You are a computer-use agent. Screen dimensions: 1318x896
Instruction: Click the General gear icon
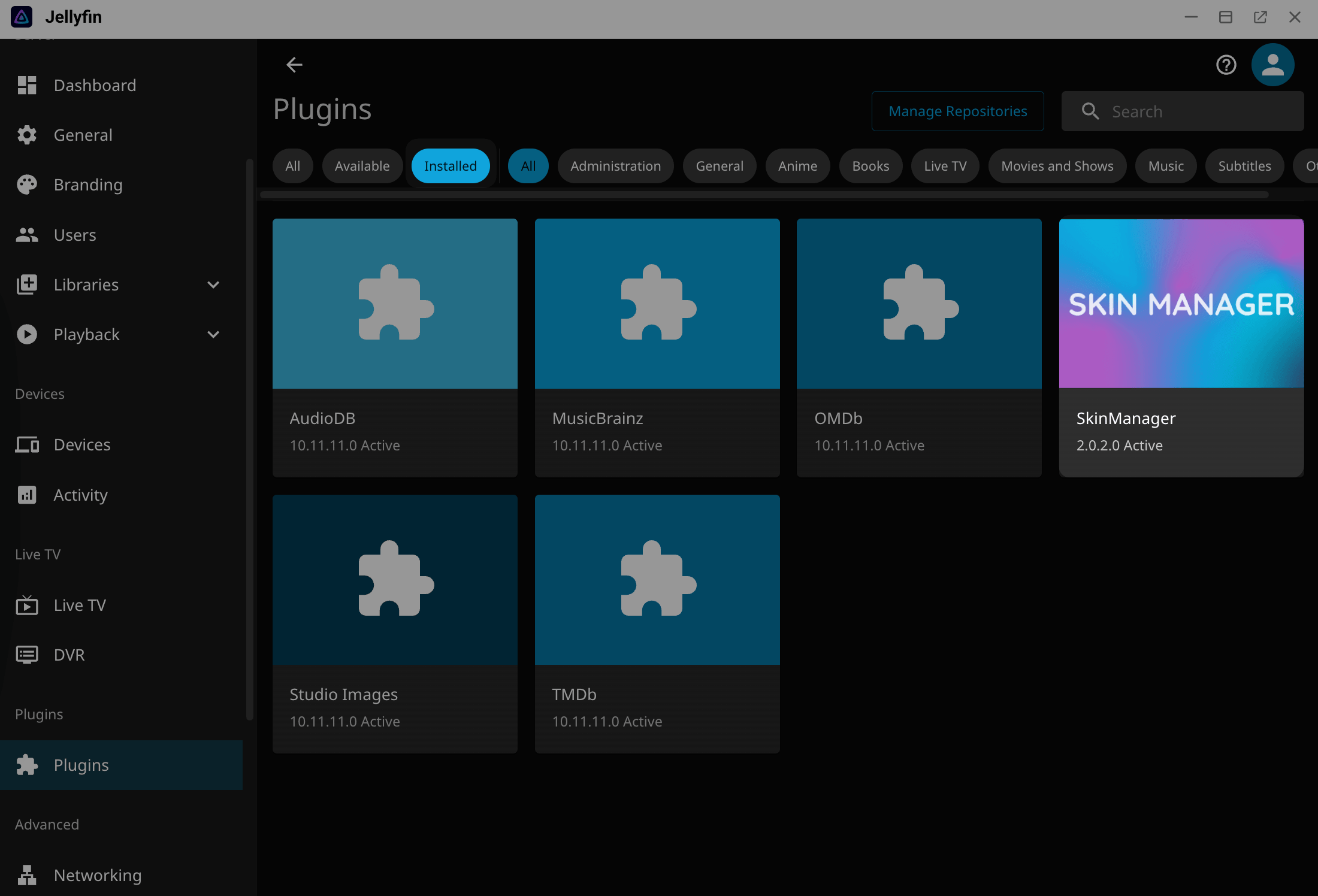27,135
